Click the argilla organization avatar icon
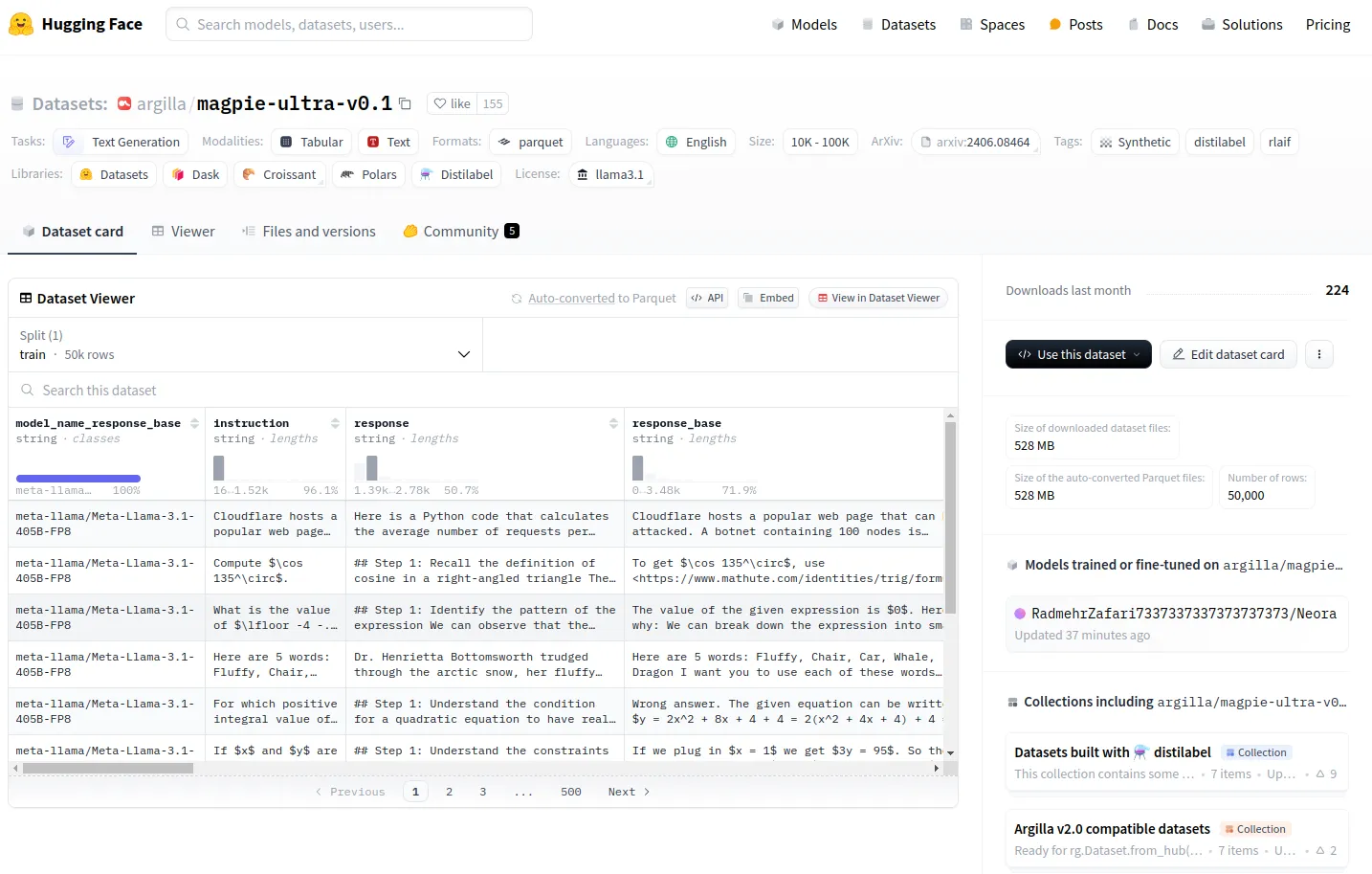 click(124, 103)
